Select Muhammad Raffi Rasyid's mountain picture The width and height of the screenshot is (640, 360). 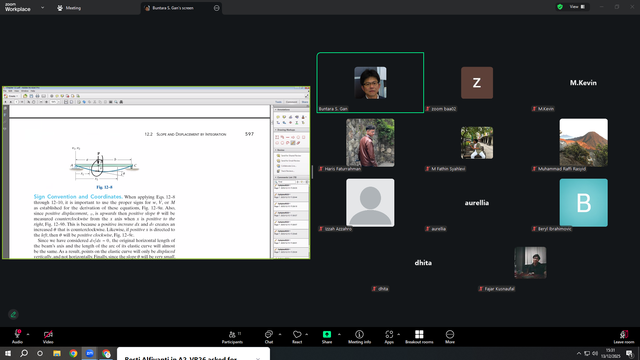point(583,142)
